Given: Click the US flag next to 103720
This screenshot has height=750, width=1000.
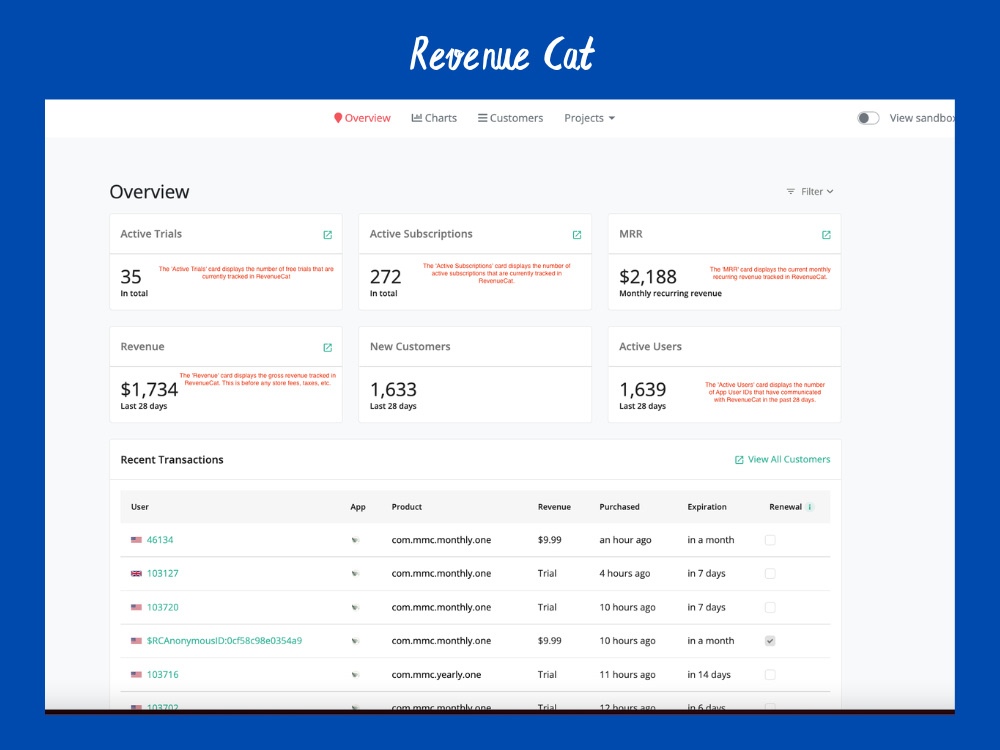Looking at the screenshot, I should (x=136, y=607).
